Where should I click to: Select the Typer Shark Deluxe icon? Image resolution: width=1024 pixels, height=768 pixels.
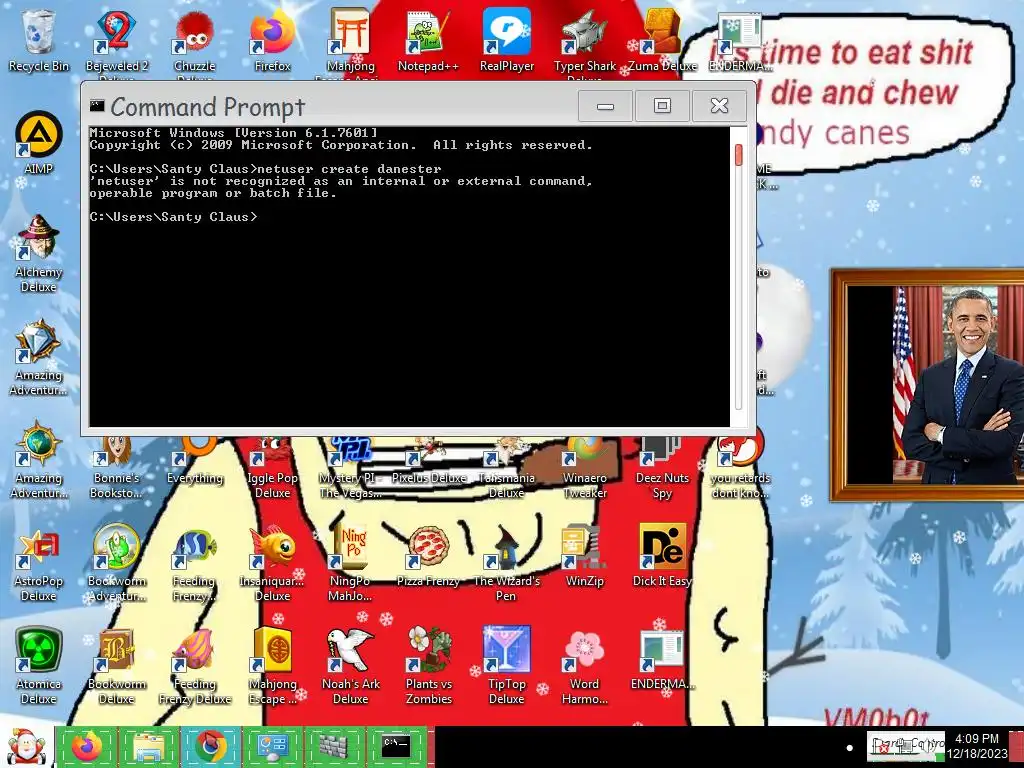point(584,39)
